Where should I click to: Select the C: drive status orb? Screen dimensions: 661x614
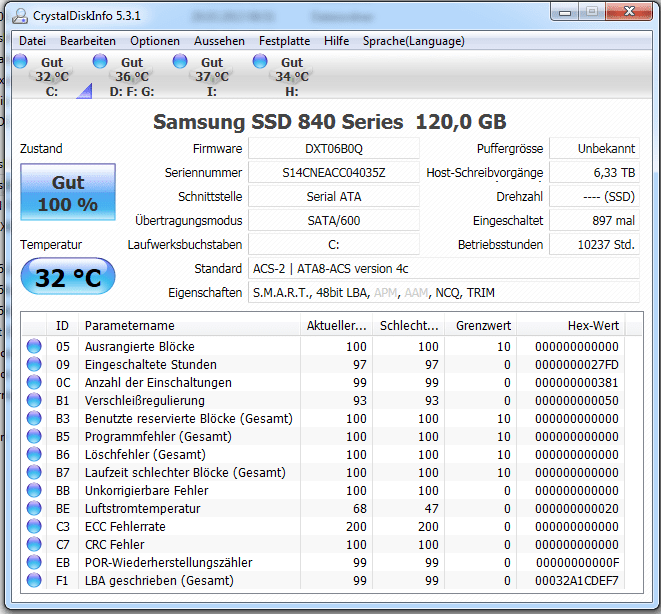tap(21, 63)
